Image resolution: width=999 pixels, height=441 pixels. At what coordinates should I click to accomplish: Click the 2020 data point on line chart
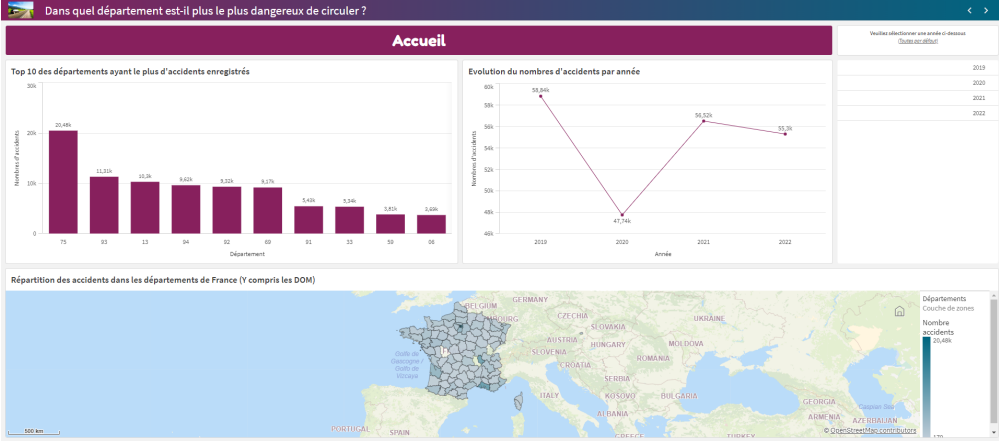pyautogui.click(x=623, y=215)
